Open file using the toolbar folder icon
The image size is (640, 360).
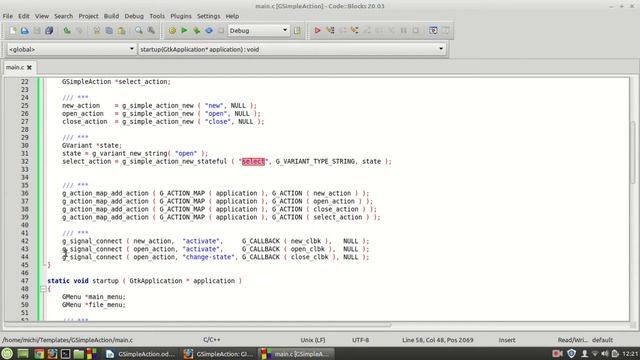(24, 31)
